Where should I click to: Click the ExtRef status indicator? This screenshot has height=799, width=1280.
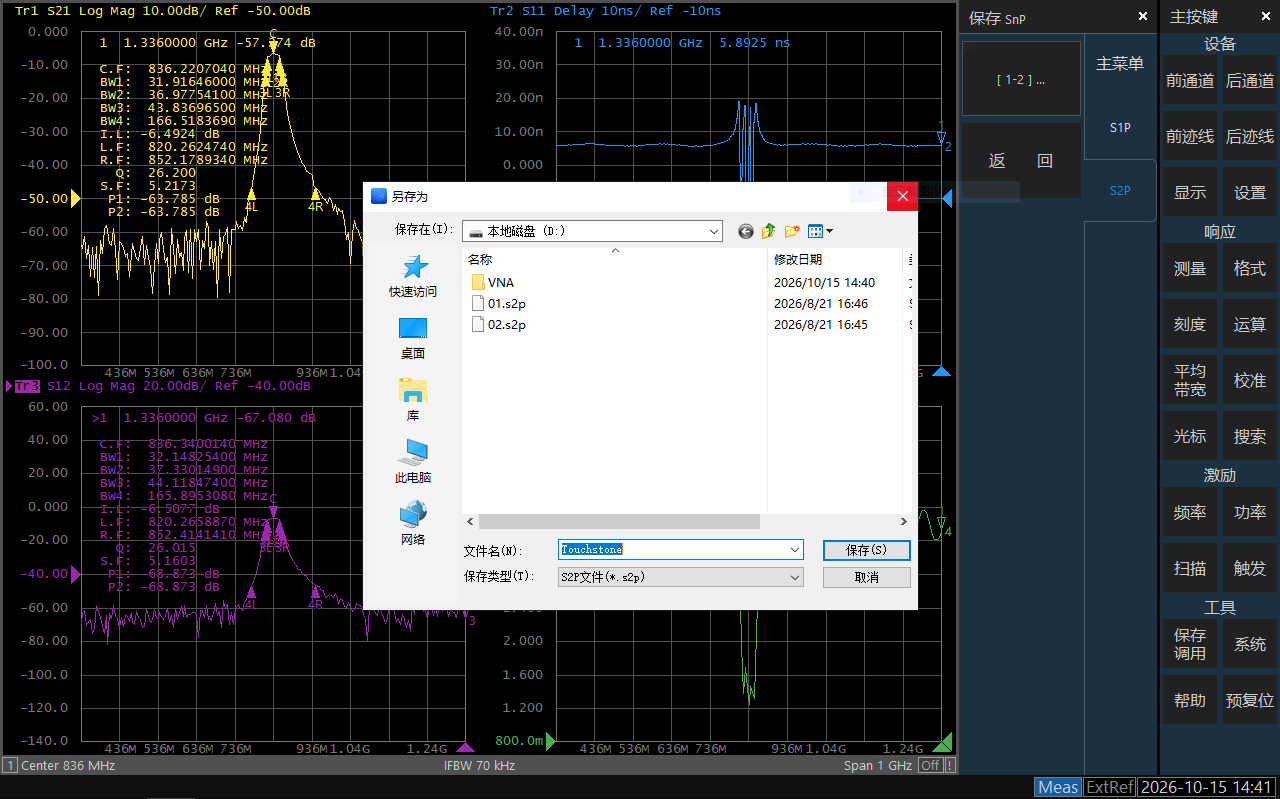(1110, 787)
